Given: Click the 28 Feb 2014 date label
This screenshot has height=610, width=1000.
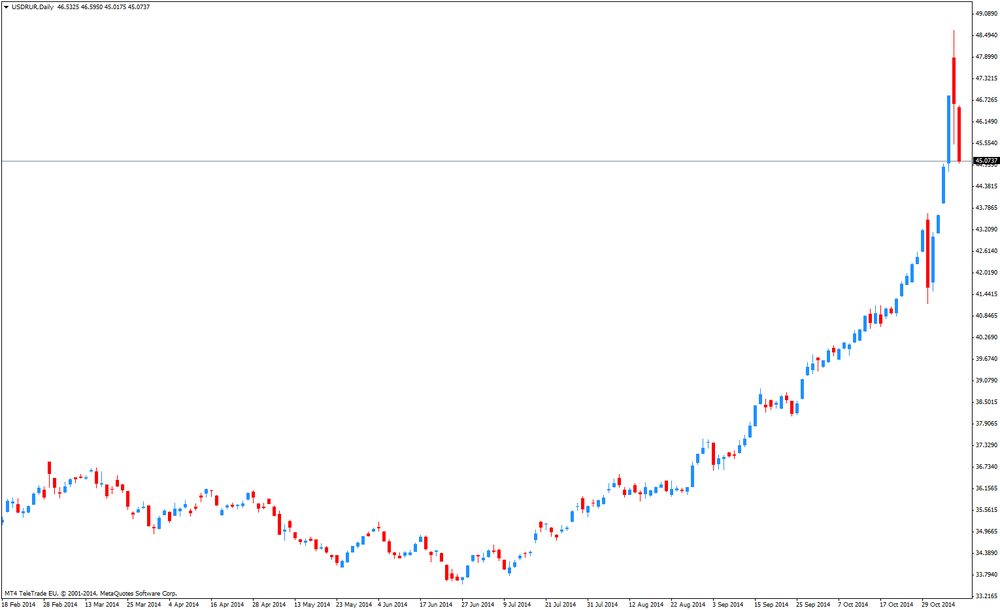Looking at the screenshot, I should click(60, 604).
